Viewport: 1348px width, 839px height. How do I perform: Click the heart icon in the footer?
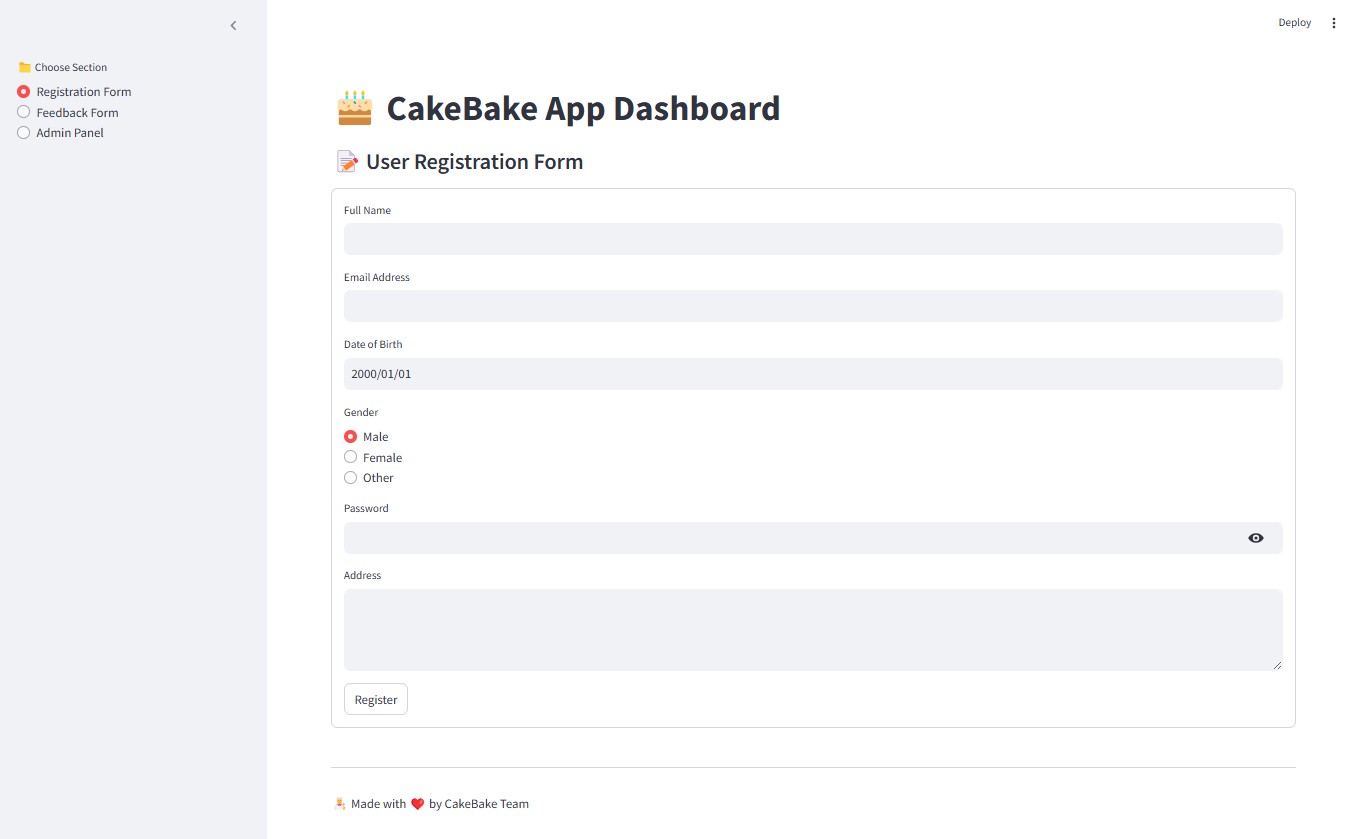click(417, 803)
